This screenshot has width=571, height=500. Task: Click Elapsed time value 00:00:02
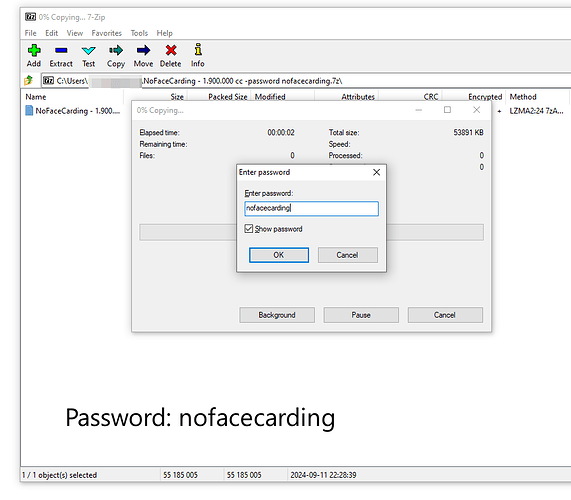pos(281,132)
